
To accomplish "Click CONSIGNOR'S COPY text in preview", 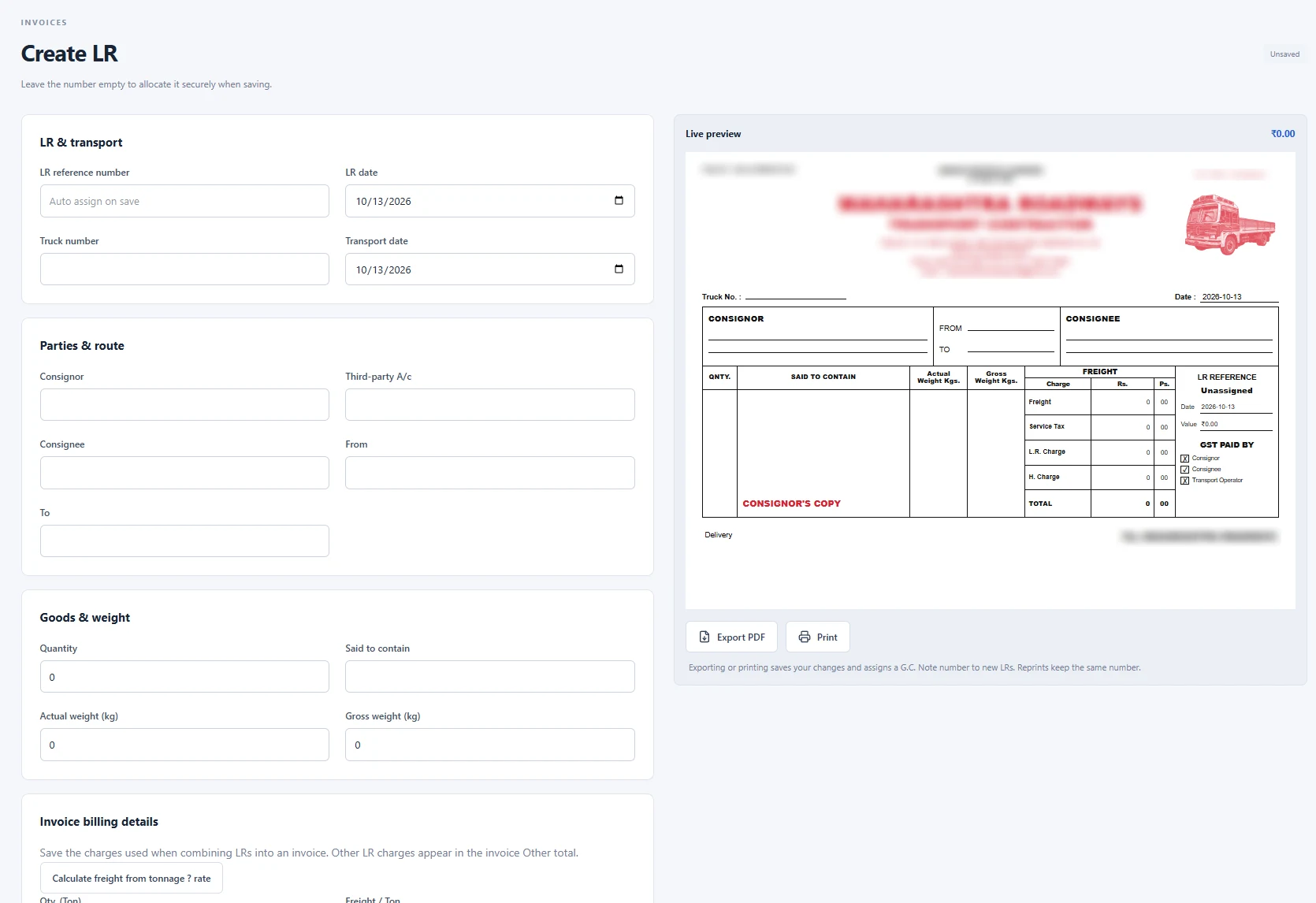I will point(791,504).
